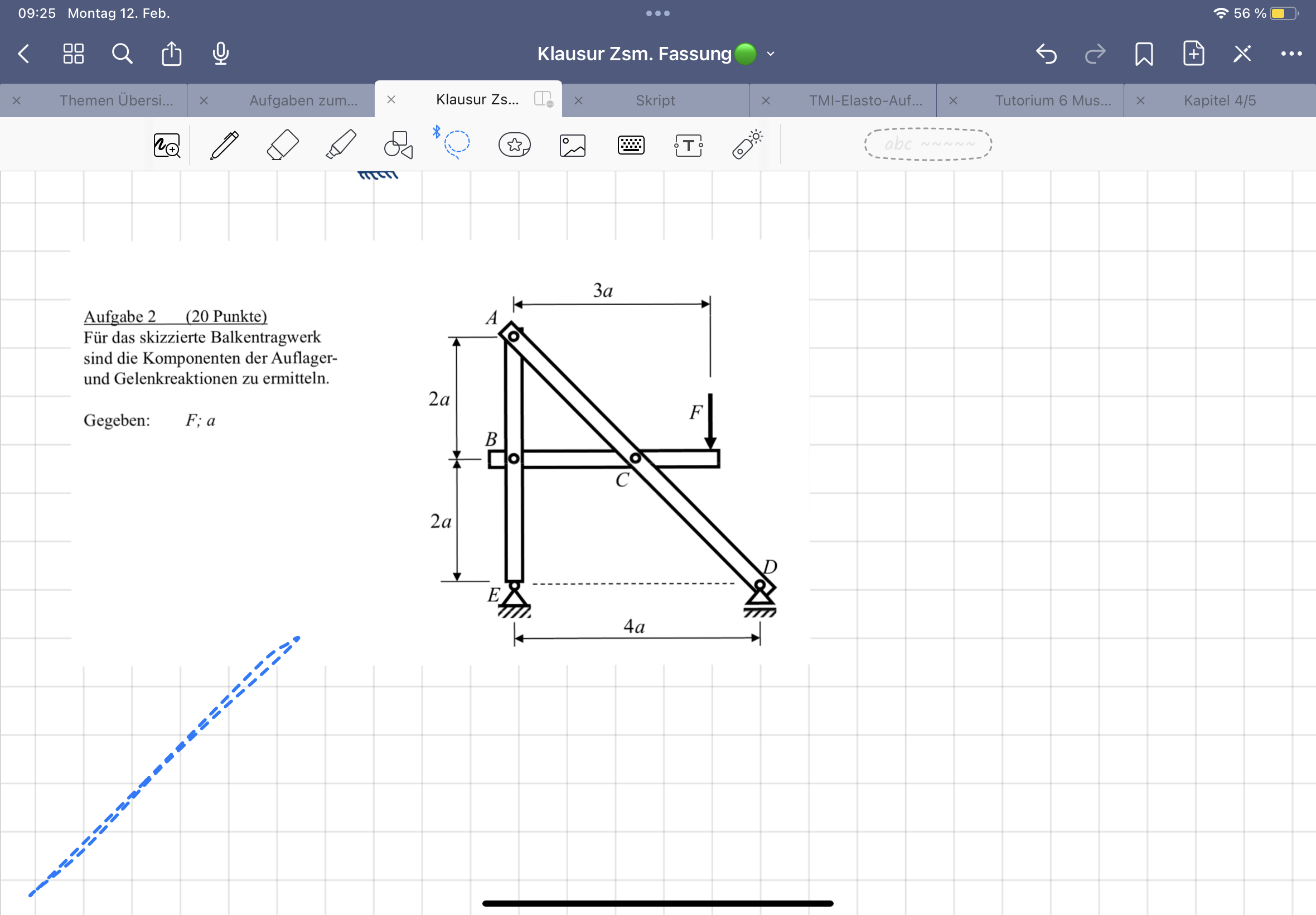
Task: Expand the document title dropdown chevron
Action: coord(771,54)
